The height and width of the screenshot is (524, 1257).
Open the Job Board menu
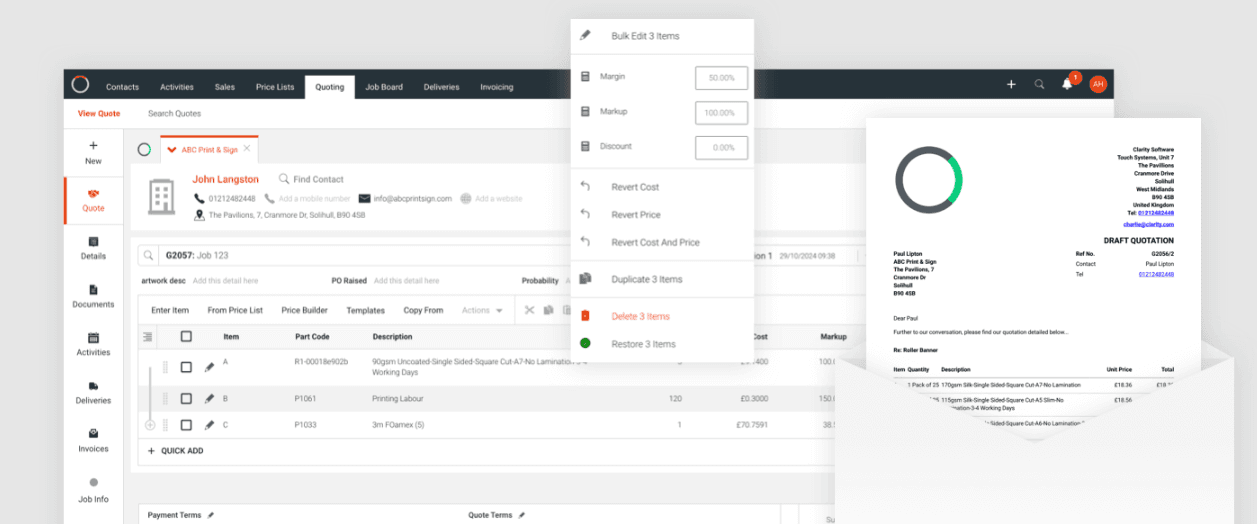pos(384,87)
